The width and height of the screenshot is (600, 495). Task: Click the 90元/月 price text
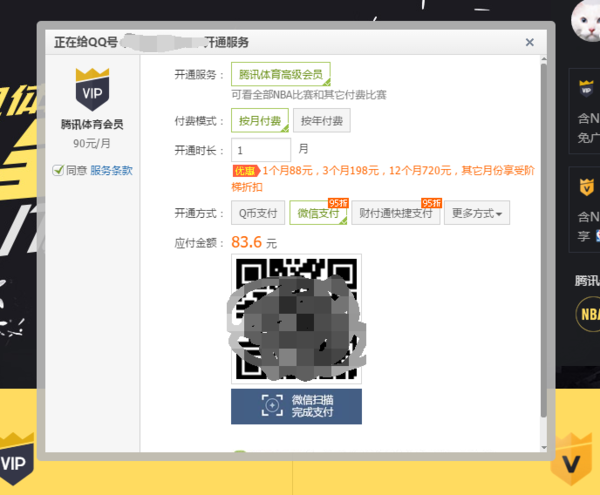pyautogui.click(x=92, y=143)
